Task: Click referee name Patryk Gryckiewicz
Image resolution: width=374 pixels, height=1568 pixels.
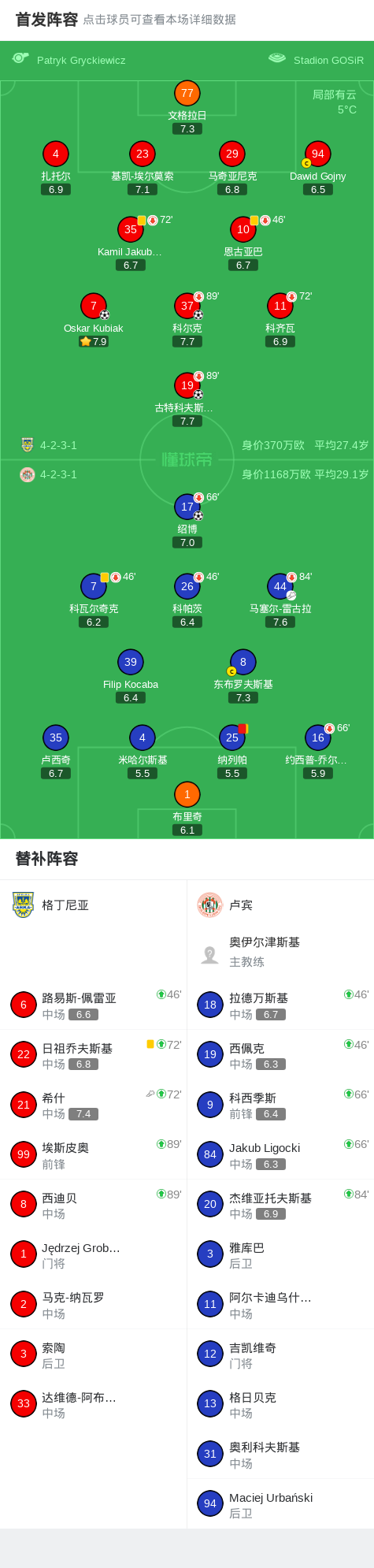Action: click(81, 60)
